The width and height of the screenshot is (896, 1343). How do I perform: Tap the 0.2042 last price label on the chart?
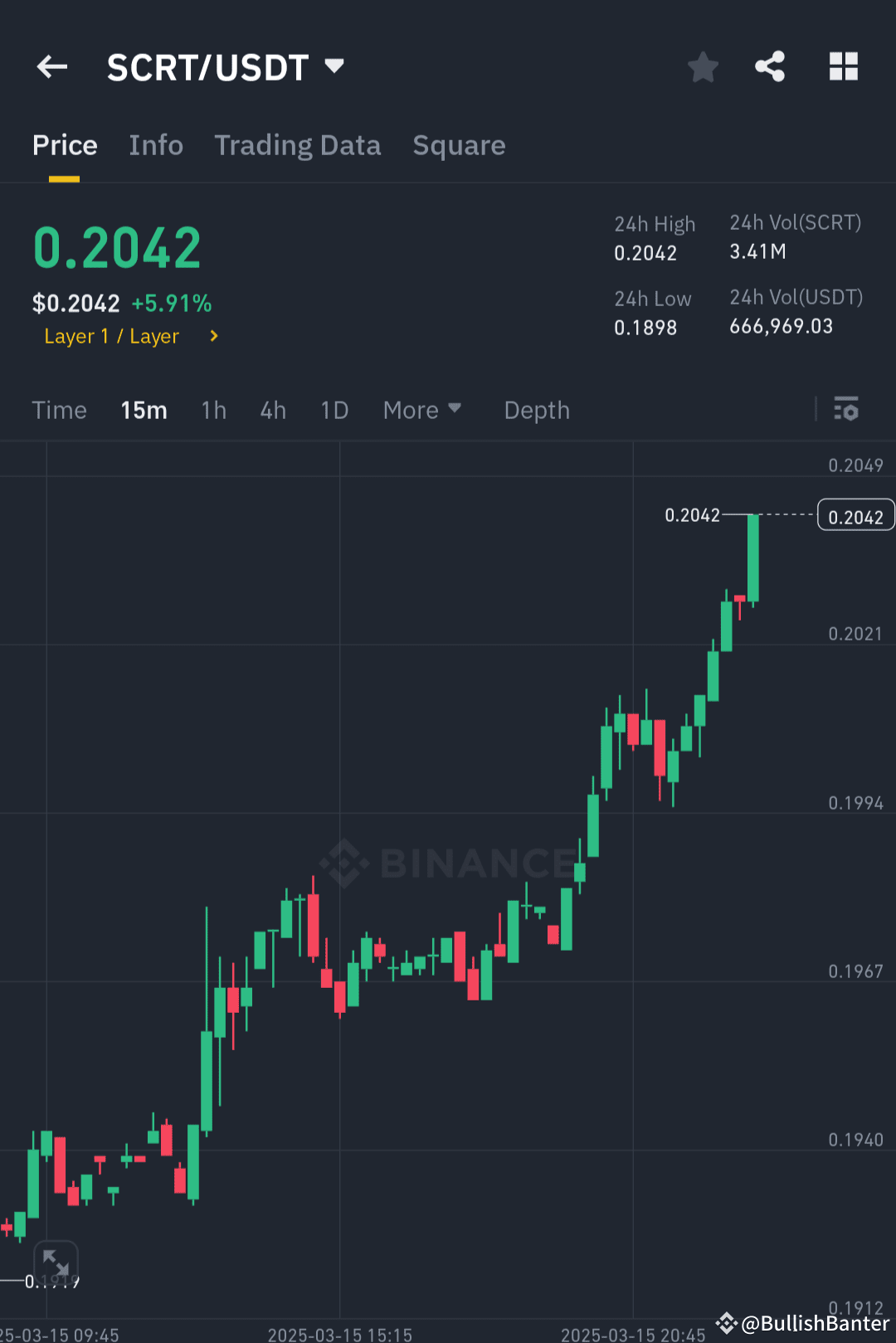[x=855, y=515]
